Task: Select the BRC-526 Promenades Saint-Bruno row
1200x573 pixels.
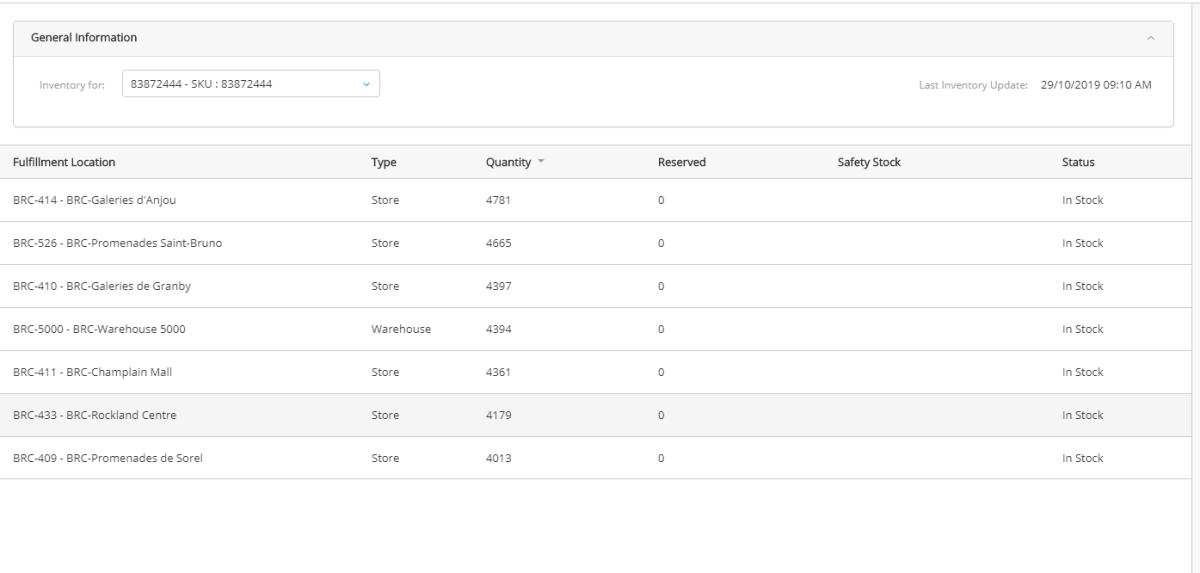Action: point(110,243)
